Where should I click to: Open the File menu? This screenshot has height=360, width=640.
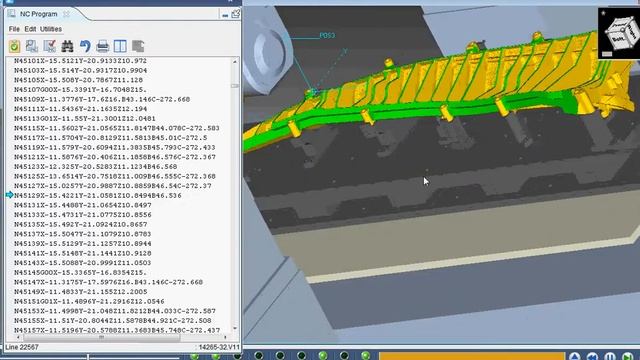coord(14,29)
